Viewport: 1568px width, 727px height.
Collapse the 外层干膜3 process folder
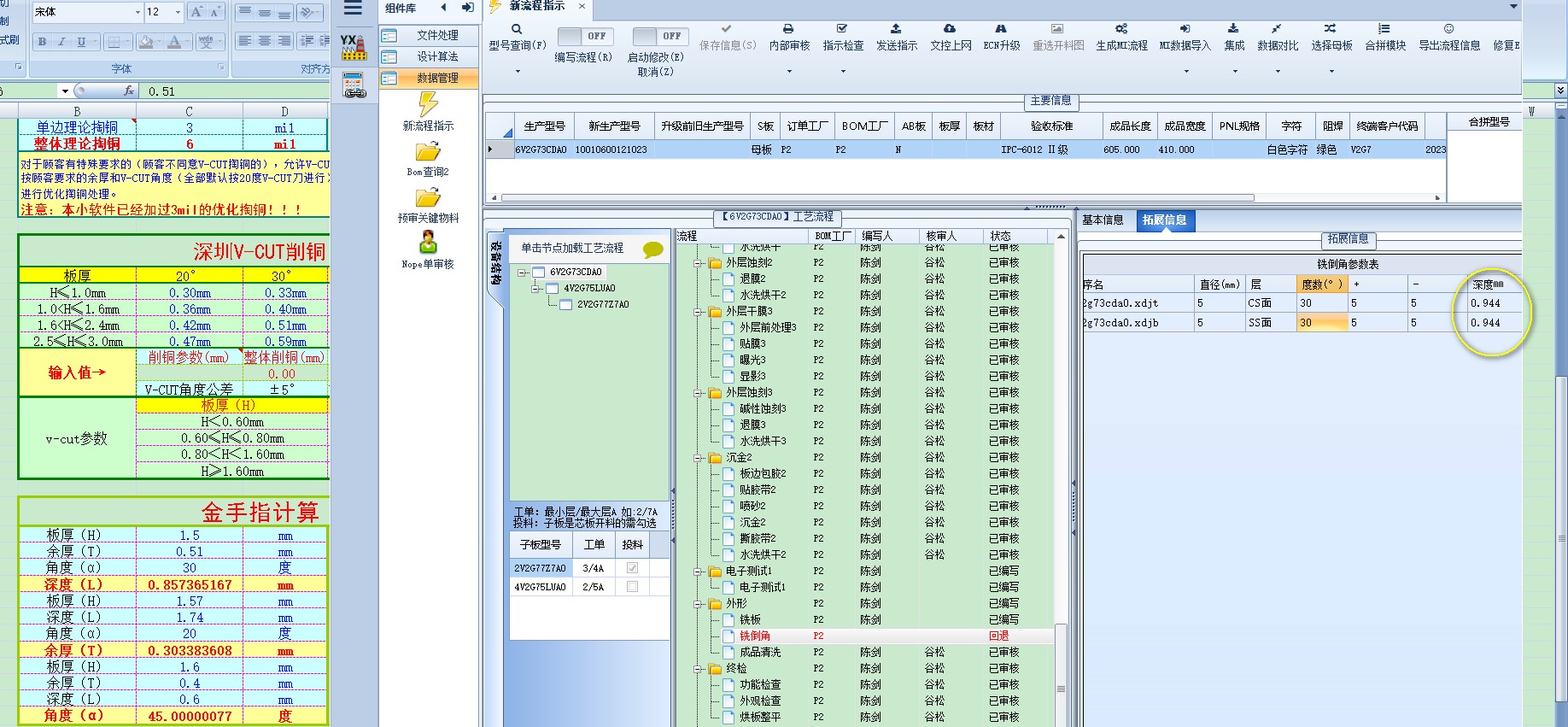(x=698, y=312)
